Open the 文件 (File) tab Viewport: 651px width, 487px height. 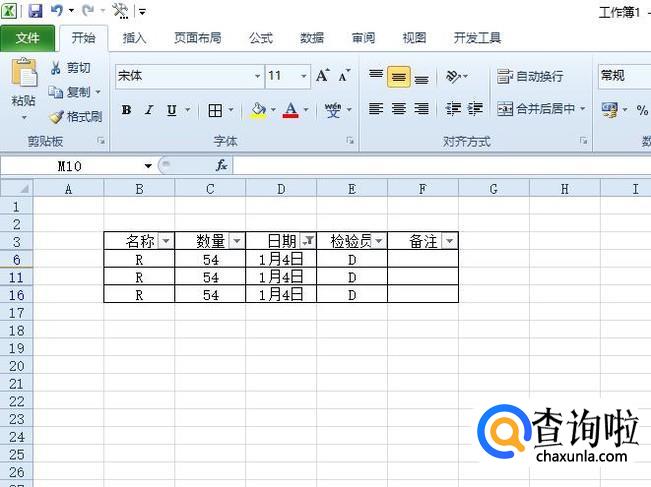pos(27,38)
